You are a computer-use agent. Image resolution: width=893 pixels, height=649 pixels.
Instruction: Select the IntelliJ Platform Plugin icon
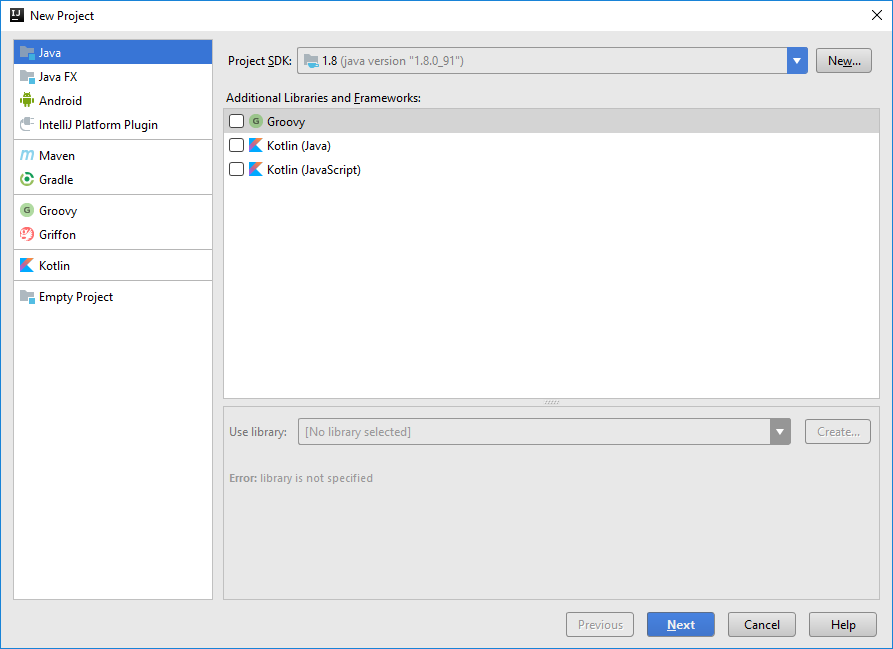(x=27, y=125)
